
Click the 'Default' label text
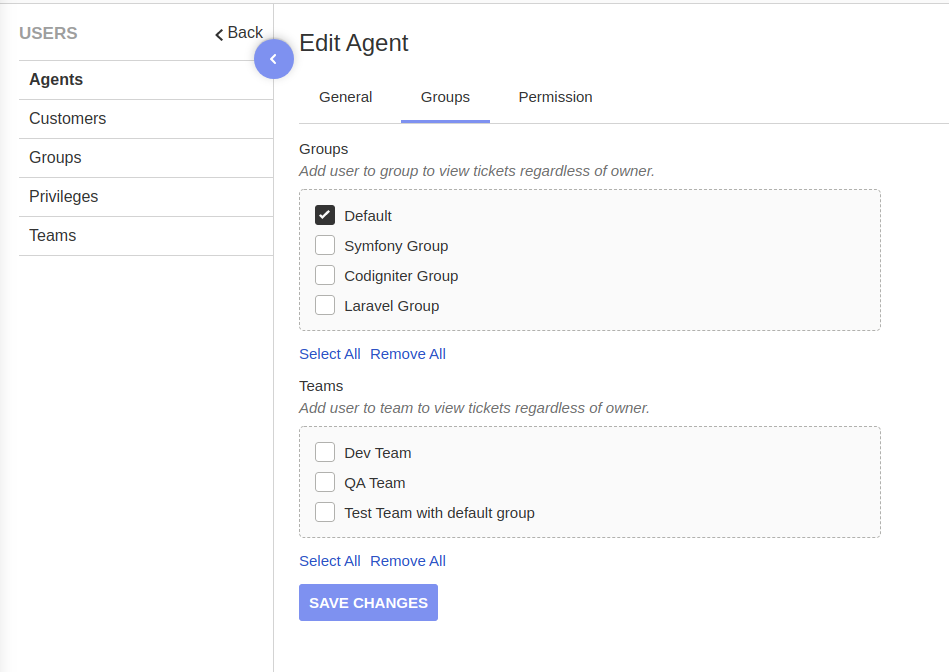[x=368, y=216]
